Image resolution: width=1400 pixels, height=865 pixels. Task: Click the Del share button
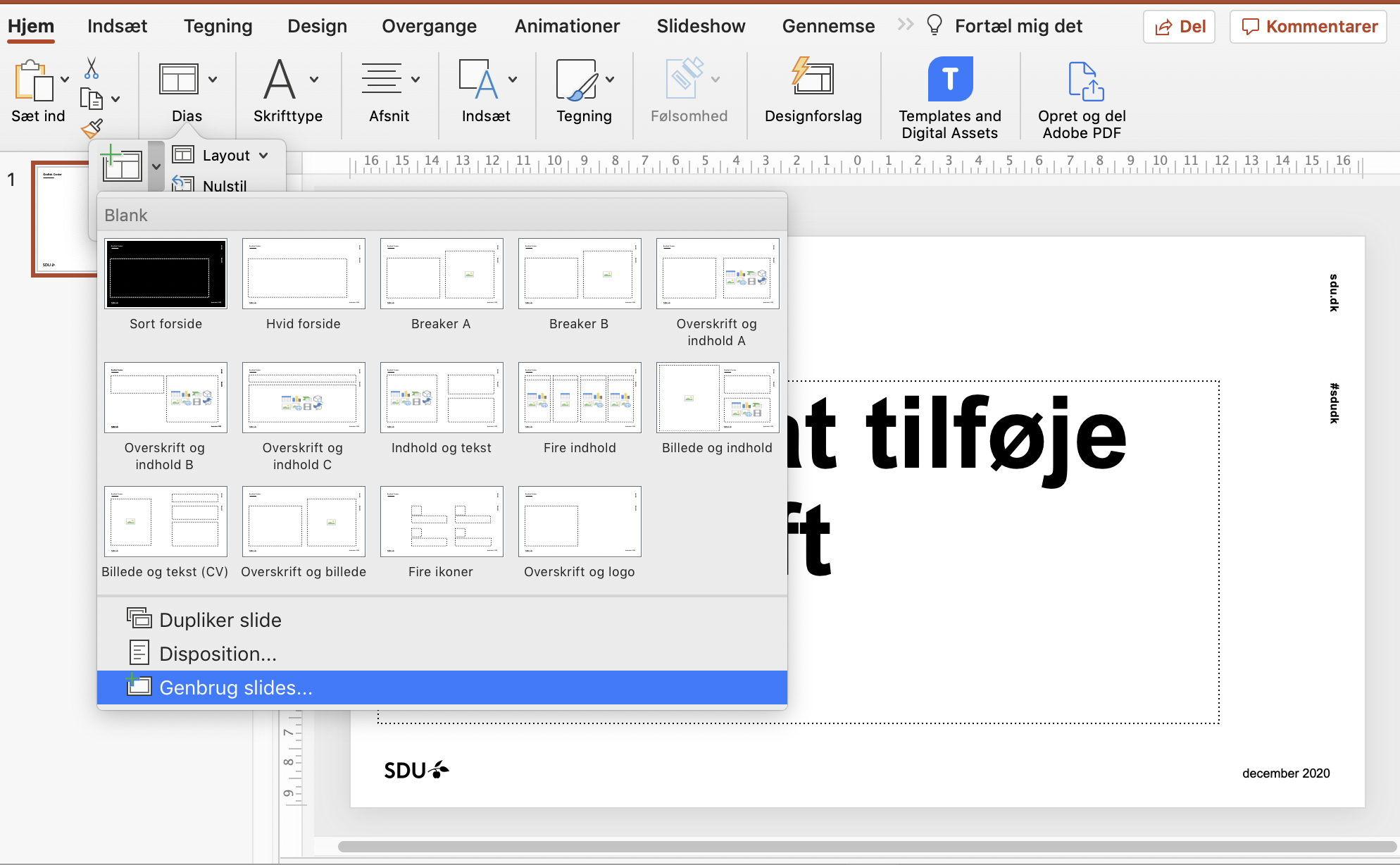pos(1180,27)
